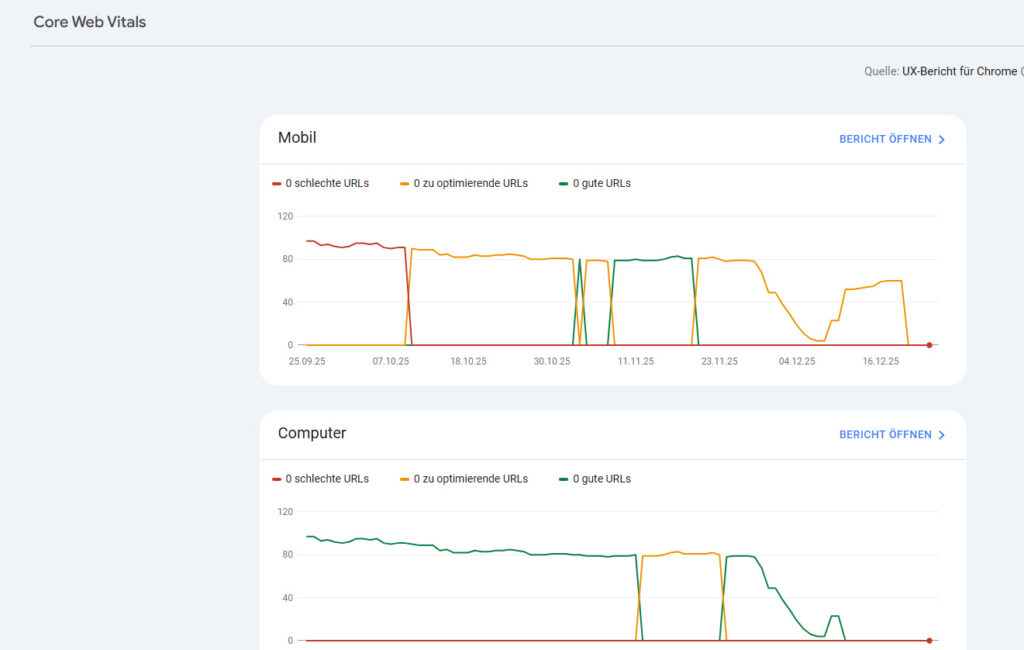Click the red endpoint marker on the Mobil chart
Screen dimensions: 1024x650
pyautogui.click(x=929, y=343)
